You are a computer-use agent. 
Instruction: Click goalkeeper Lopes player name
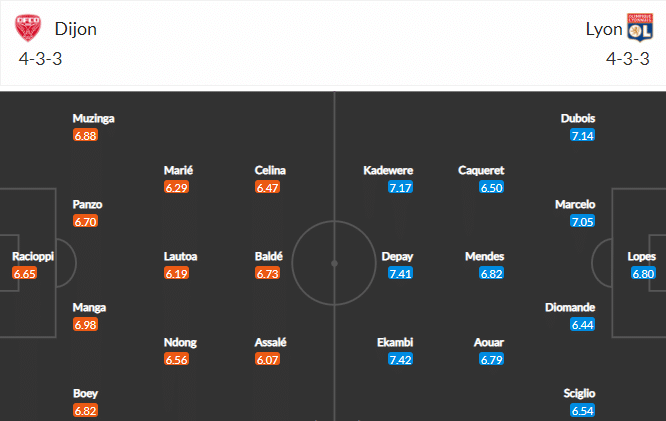[x=641, y=256]
